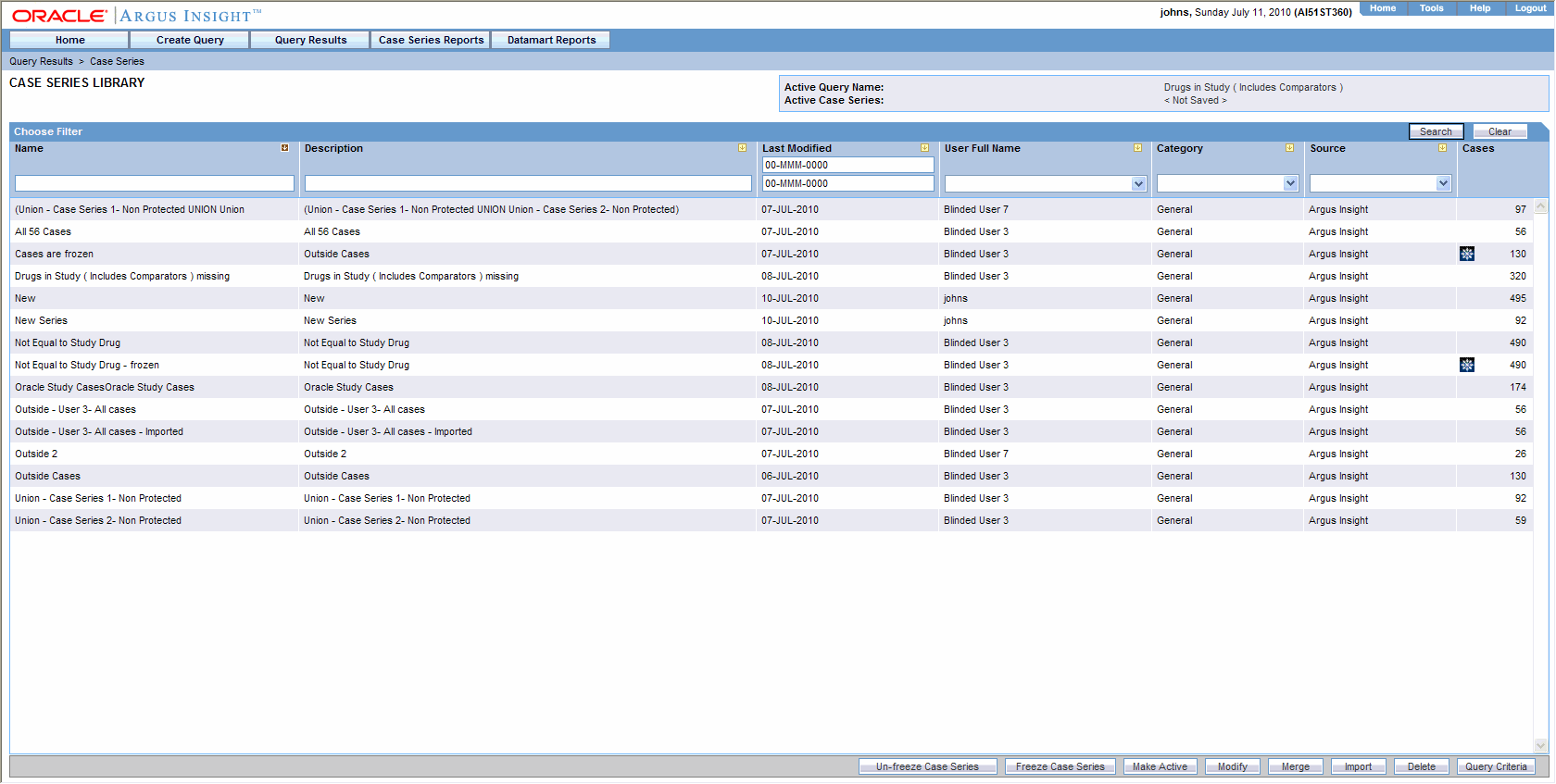
Task: Click the scroll up arrow of the case list
Action: click(1541, 207)
